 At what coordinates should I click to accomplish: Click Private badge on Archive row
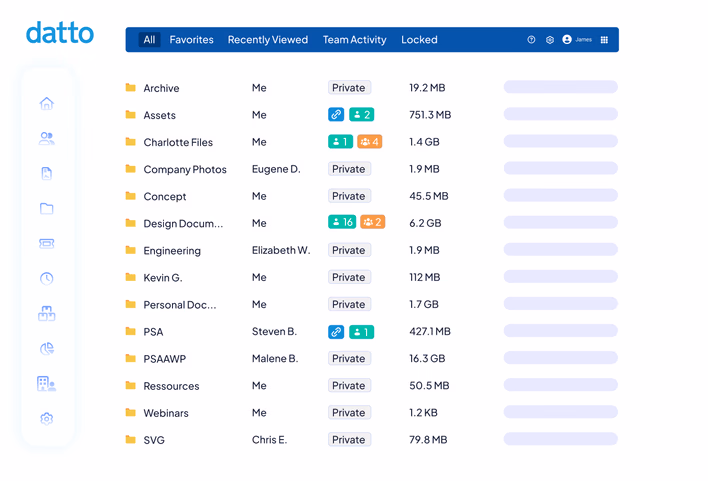tap(349, 88)
